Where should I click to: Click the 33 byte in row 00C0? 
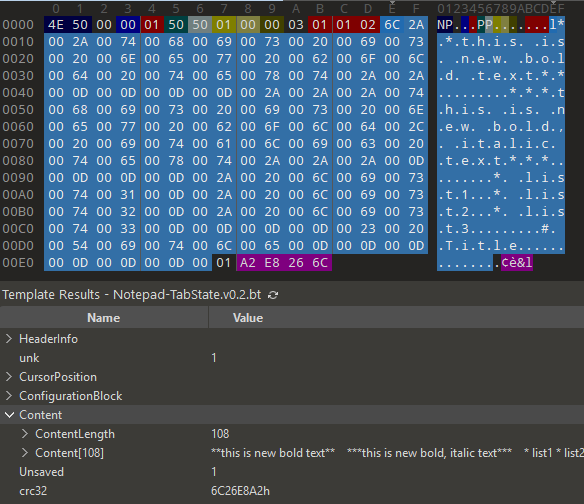pyautogui.click(x=128, y=229)
